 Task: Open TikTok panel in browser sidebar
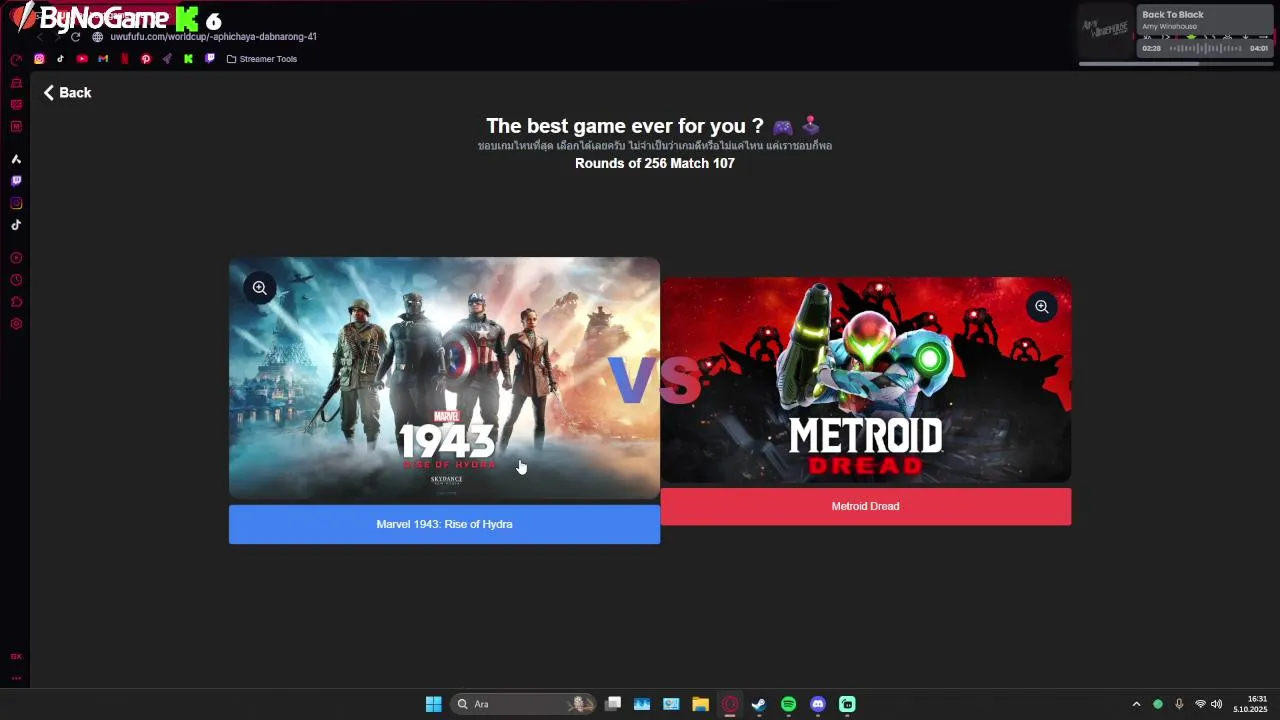(16, 225)
